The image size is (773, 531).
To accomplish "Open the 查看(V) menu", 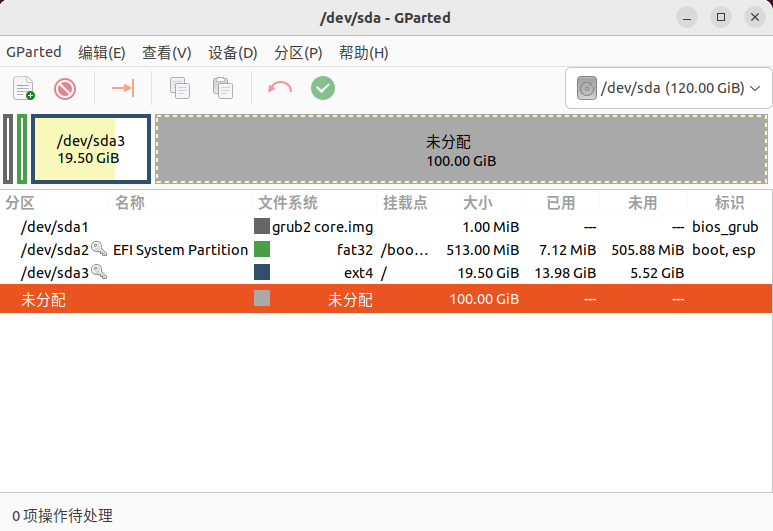I will pos(167,52).
